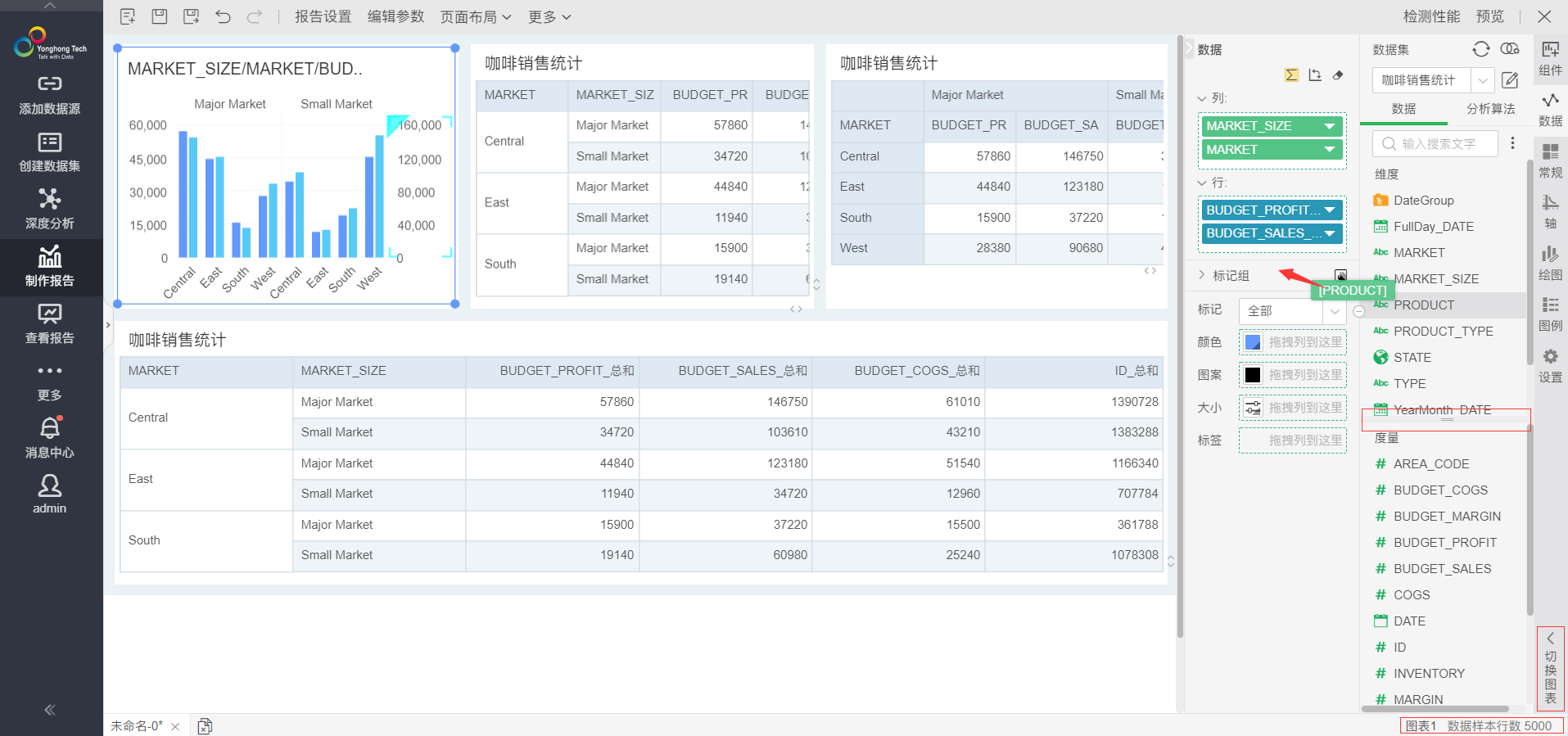The width and height of the screenshot is (1568, 736).
Task: Click the 检测性能 button
Action: (x=1431, y=16)
